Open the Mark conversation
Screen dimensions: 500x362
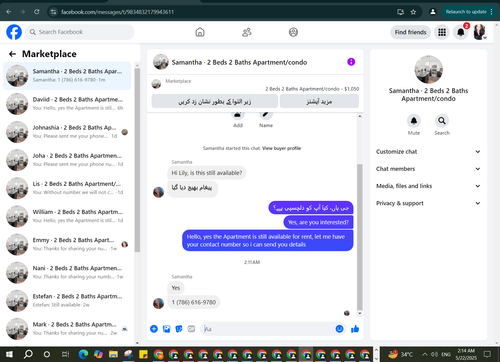67,329
